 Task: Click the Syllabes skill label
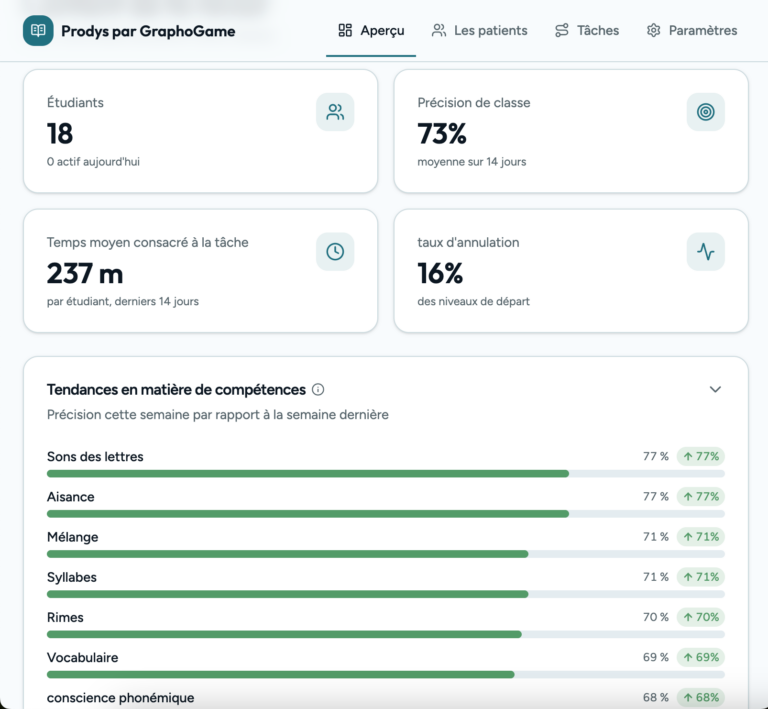click(x=72, y=577)
